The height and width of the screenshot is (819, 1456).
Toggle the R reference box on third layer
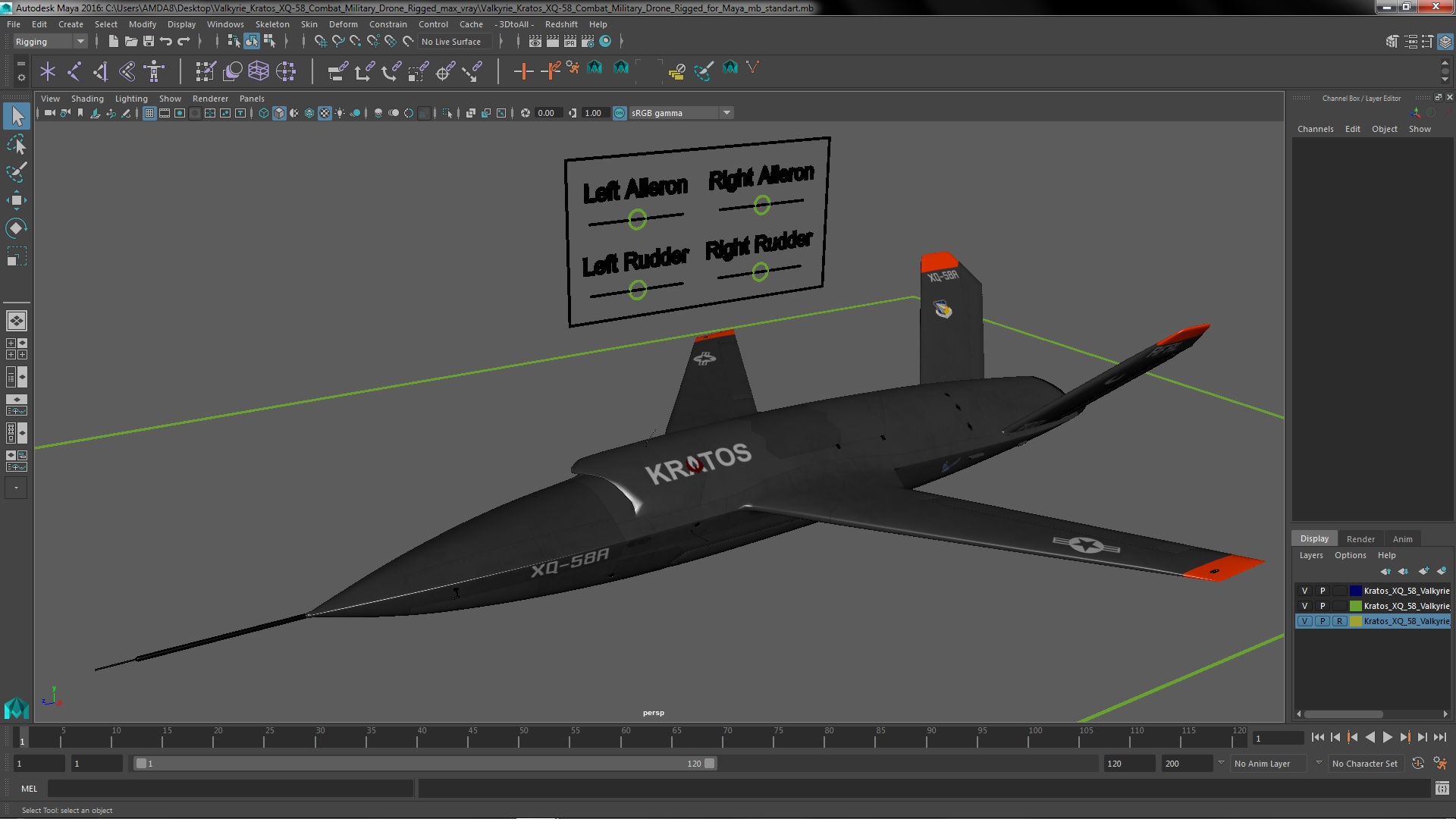(1340, 621)
